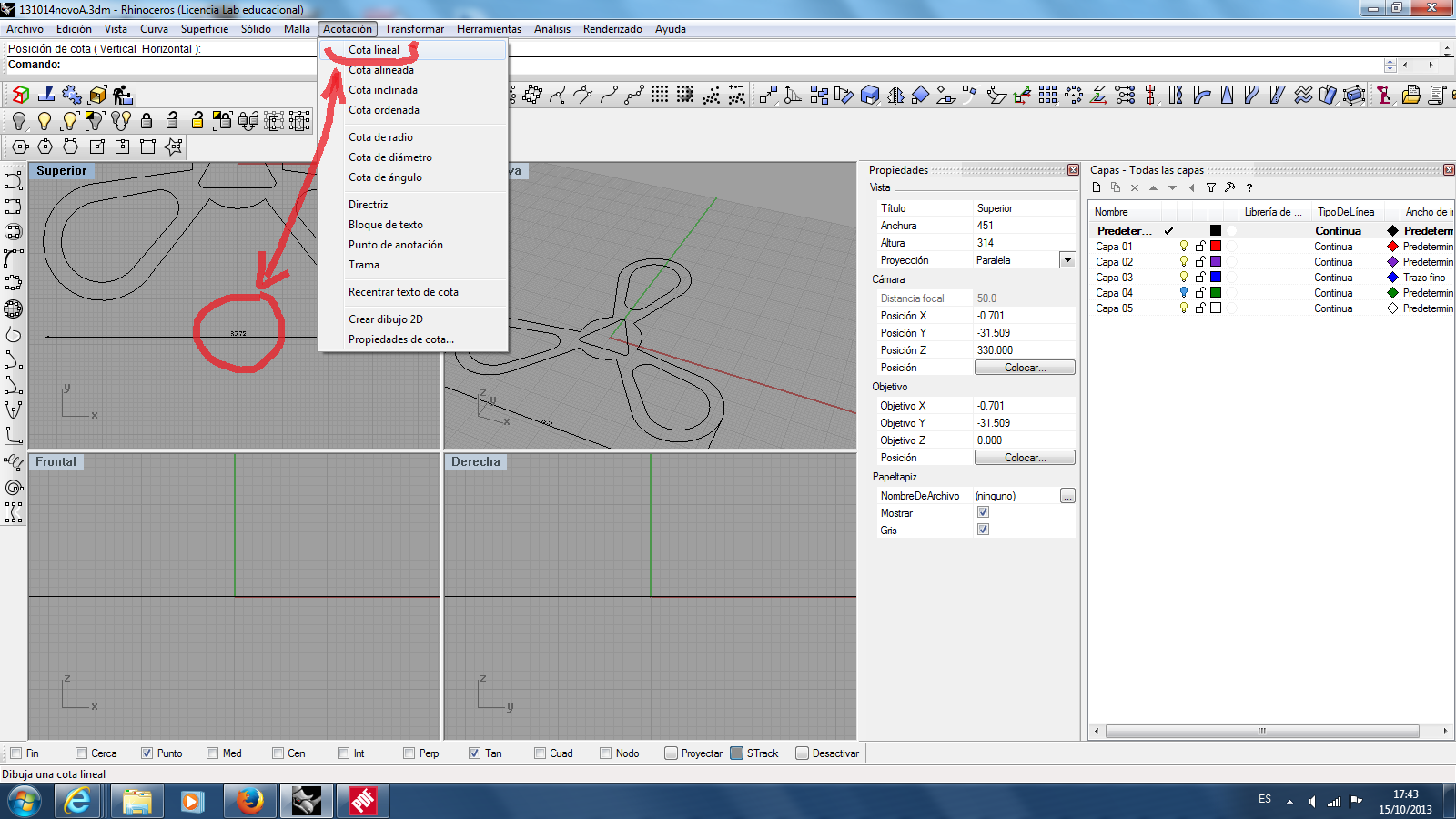Select the Mirror tool icon

[895, 95]
